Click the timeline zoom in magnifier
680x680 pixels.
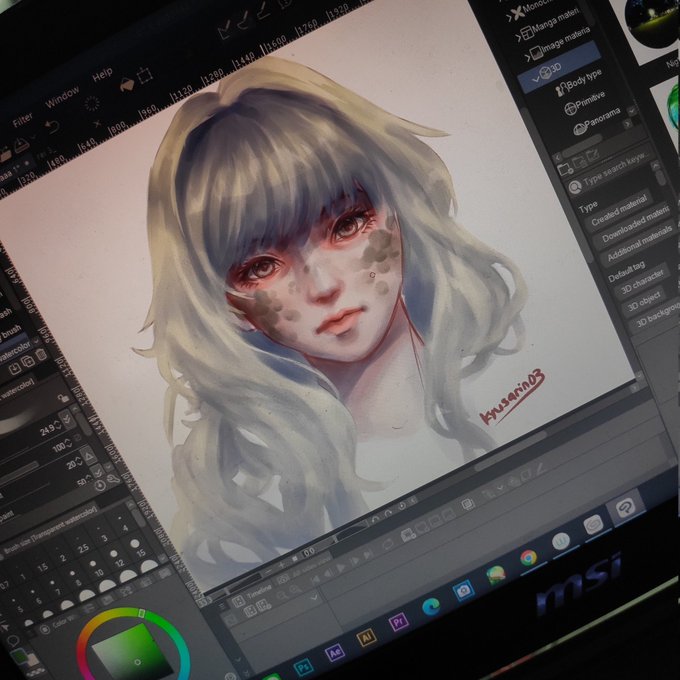(295, 589)
